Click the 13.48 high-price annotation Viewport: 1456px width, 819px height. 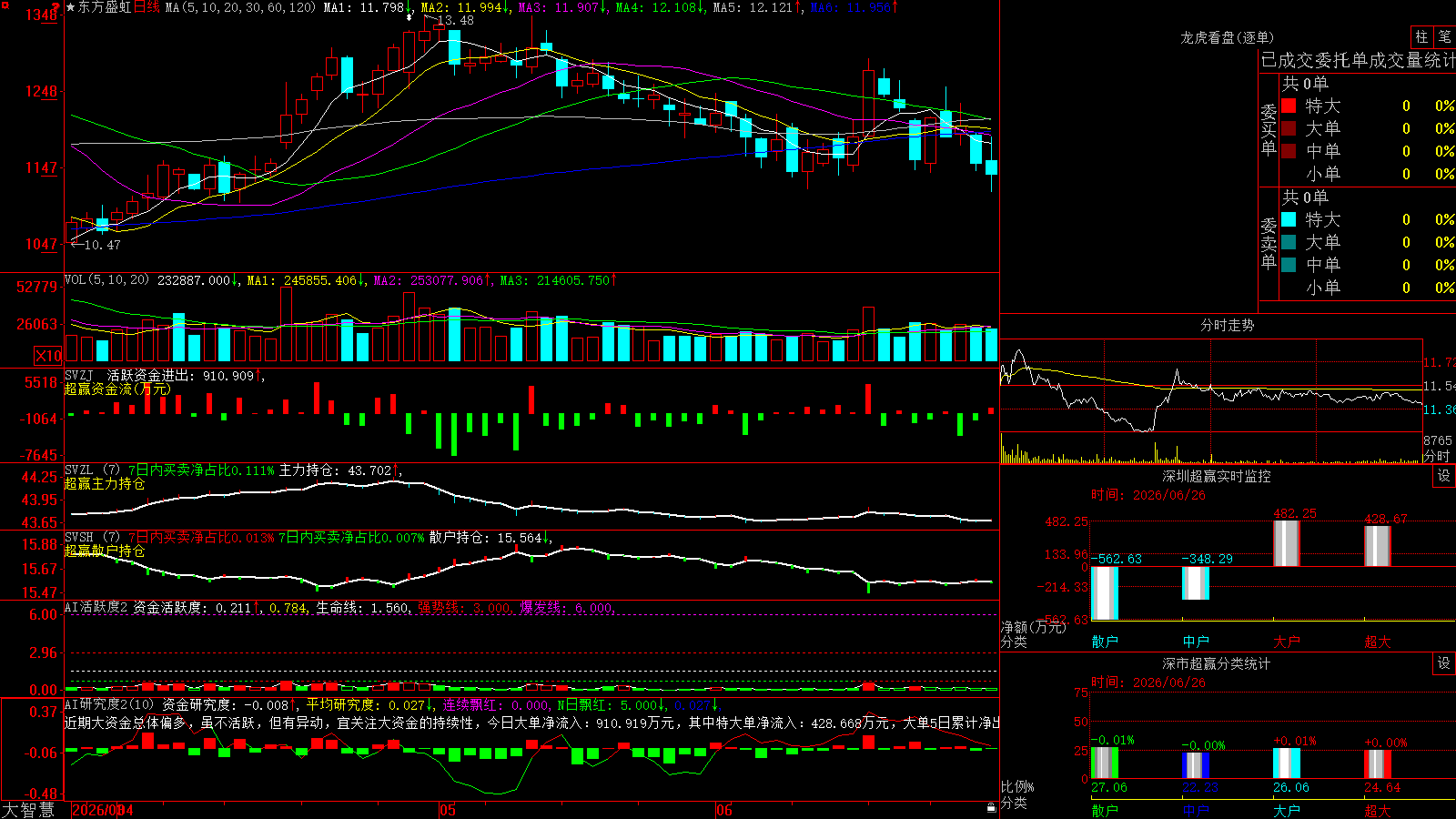pyautogui.click(x=455, y=20)
